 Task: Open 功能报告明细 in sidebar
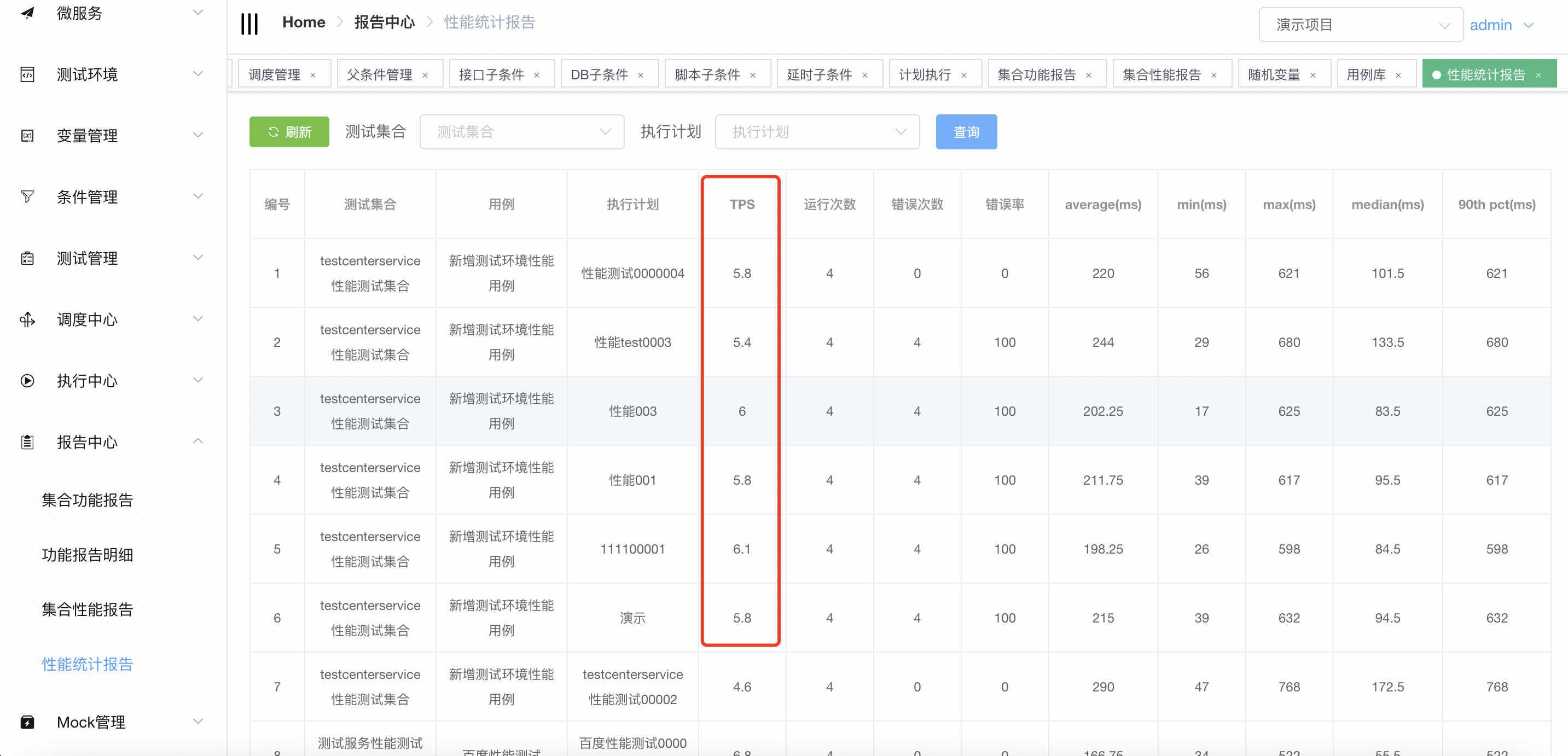click(87, 555)
